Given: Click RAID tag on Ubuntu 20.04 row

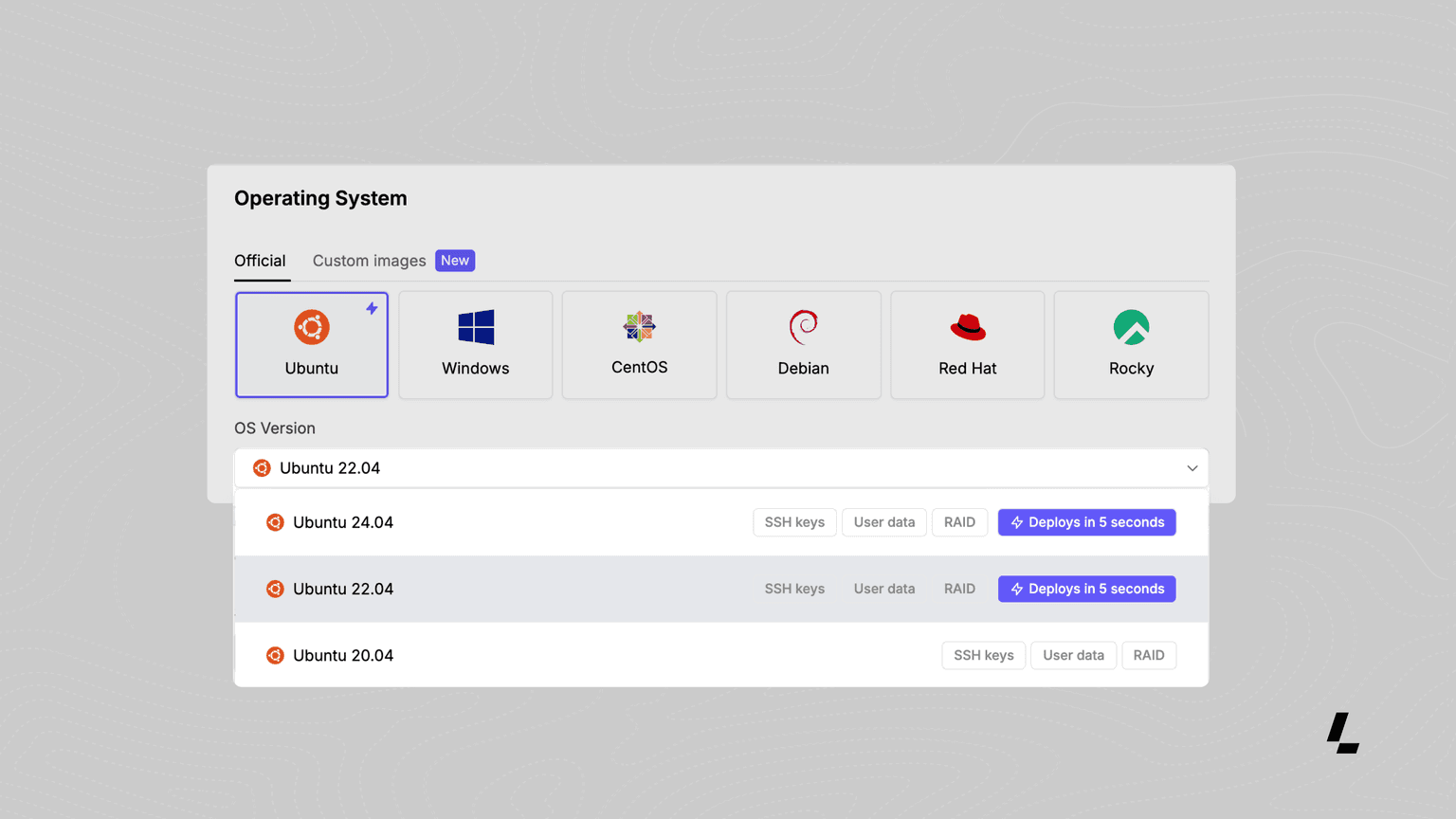Looking at the screenshot, I should tap(1148, 655).
